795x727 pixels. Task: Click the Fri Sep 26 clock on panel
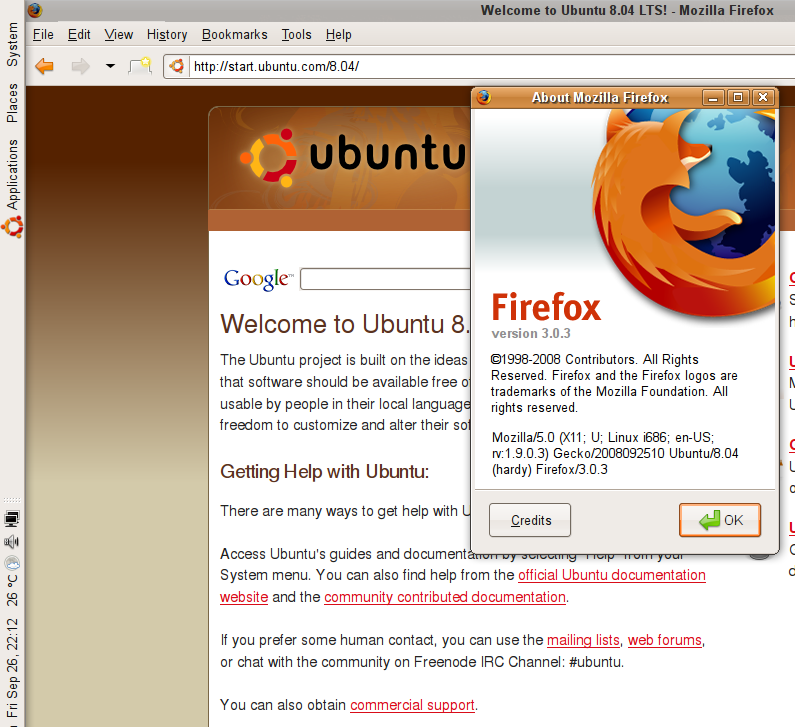(x=12, y=668)
